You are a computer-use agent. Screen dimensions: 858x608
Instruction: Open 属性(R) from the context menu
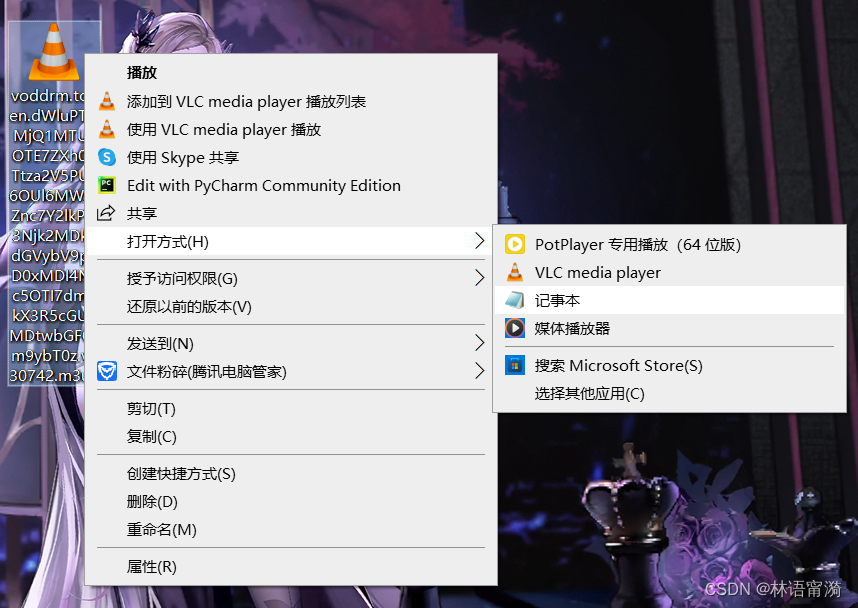pyautogui.click(x=292, y=567)
